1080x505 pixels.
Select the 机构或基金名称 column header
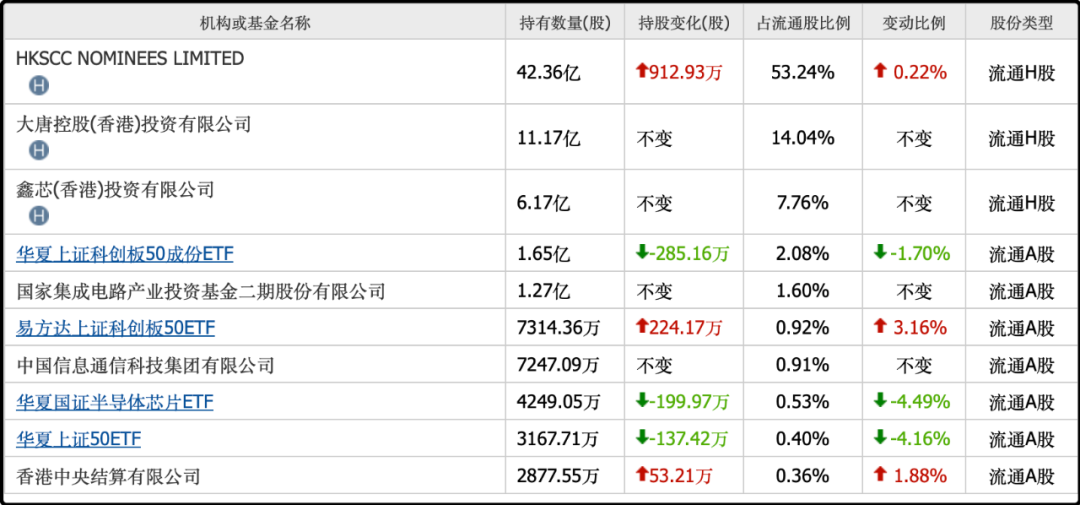255,23
